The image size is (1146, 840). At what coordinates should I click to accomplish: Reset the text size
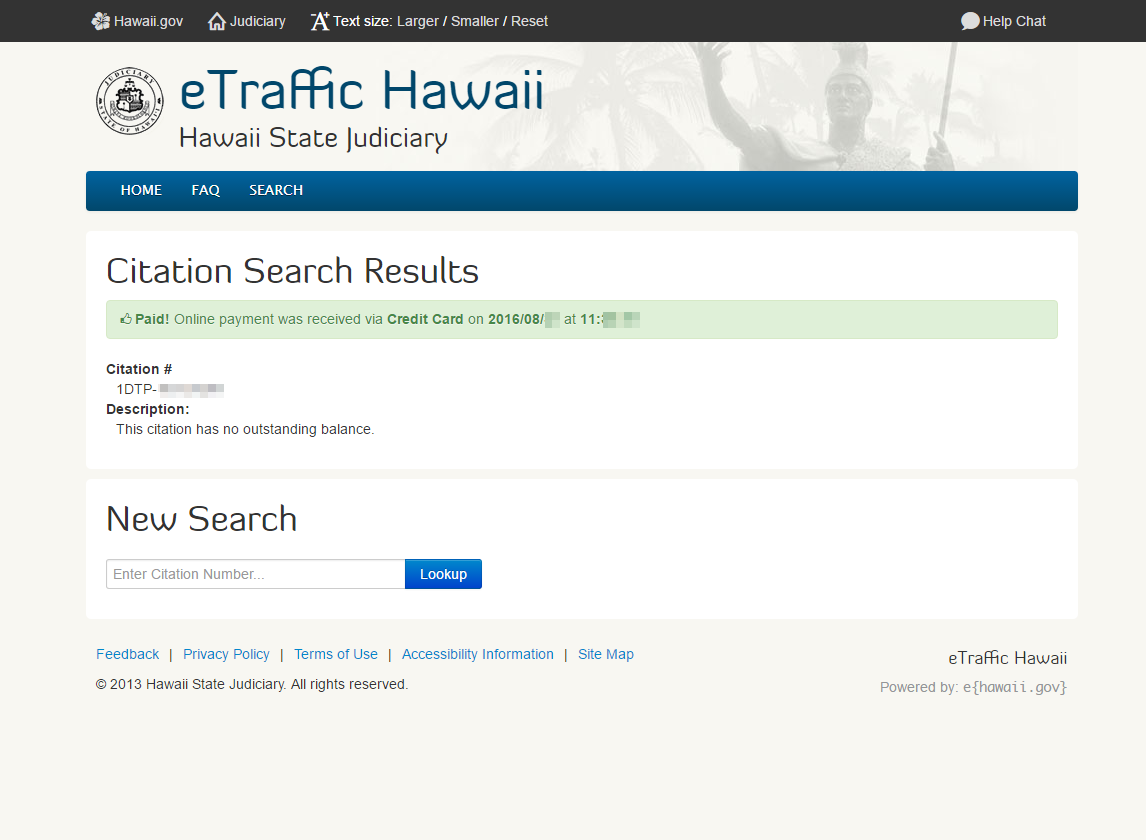529,21
